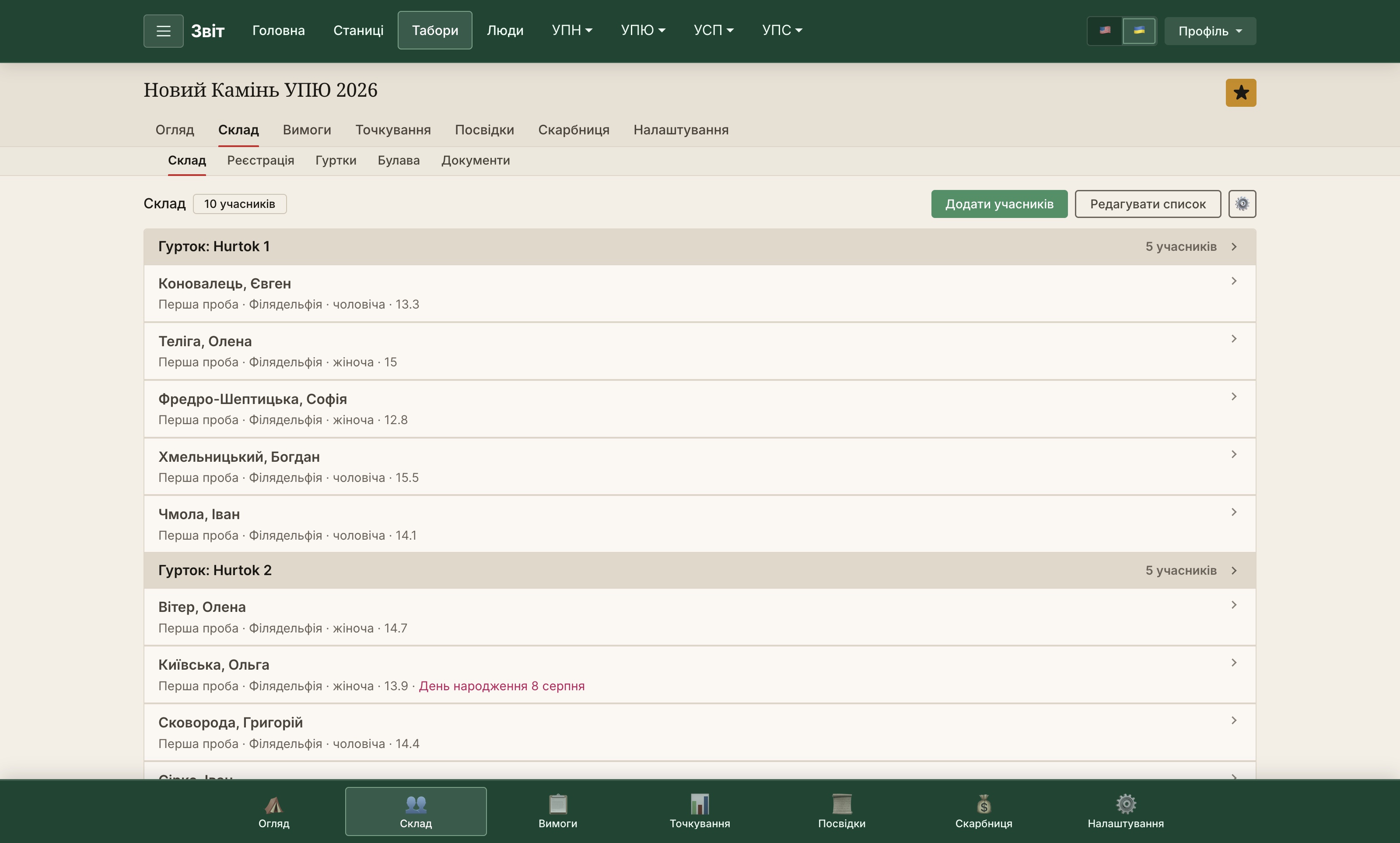This screenshot has height=843, width=1400.
Task: Open chevron for Теліга, Олена
Action: coord(1234,339)
